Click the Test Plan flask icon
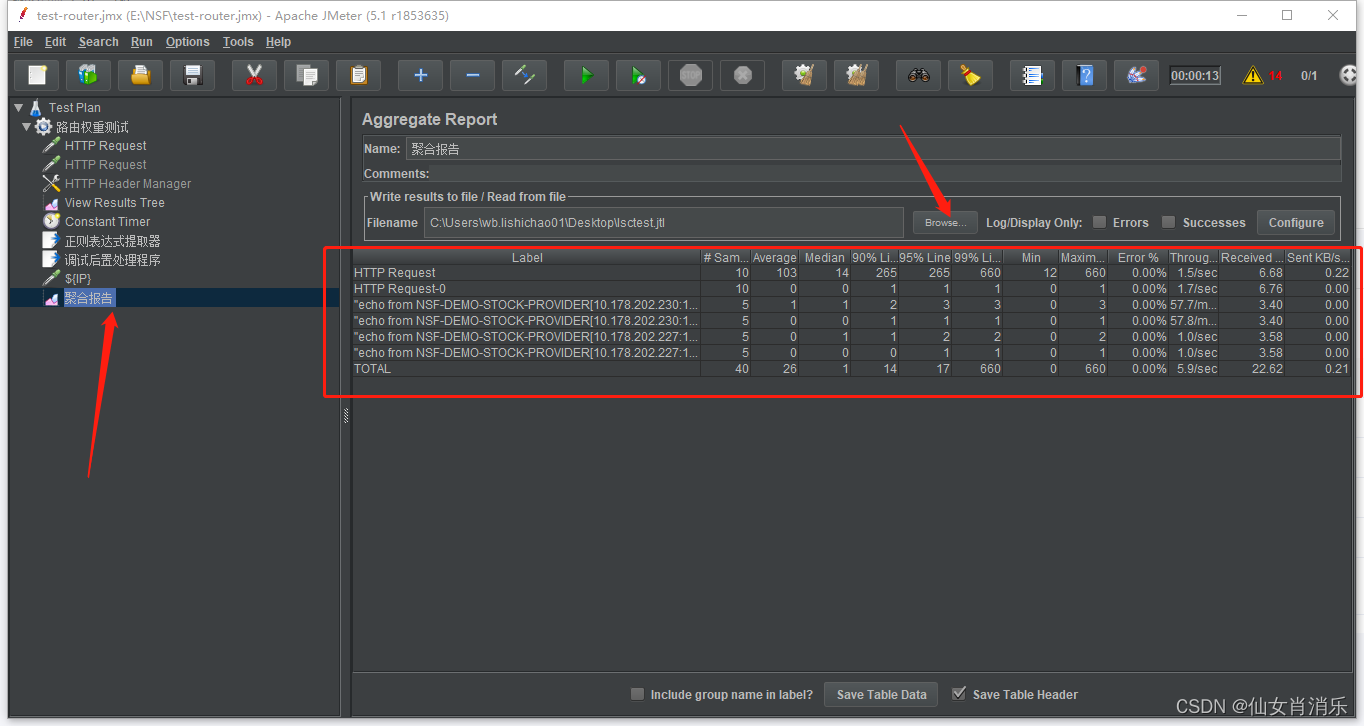Screen dimensions: 1364x726 tap(36, 107)
